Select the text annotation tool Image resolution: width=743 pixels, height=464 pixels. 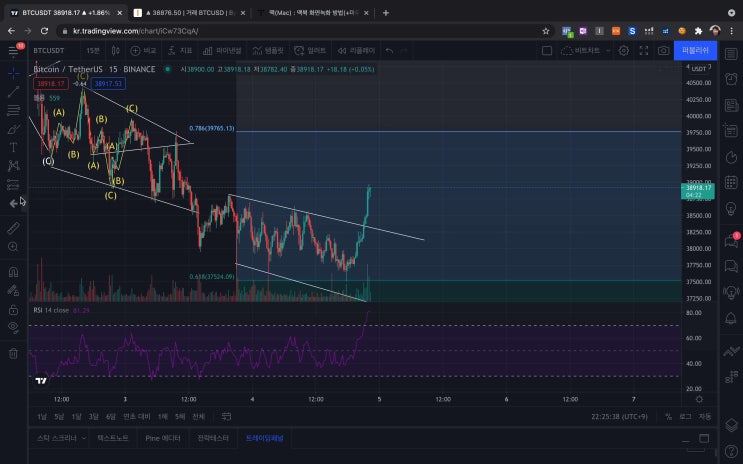click(13, 147)
